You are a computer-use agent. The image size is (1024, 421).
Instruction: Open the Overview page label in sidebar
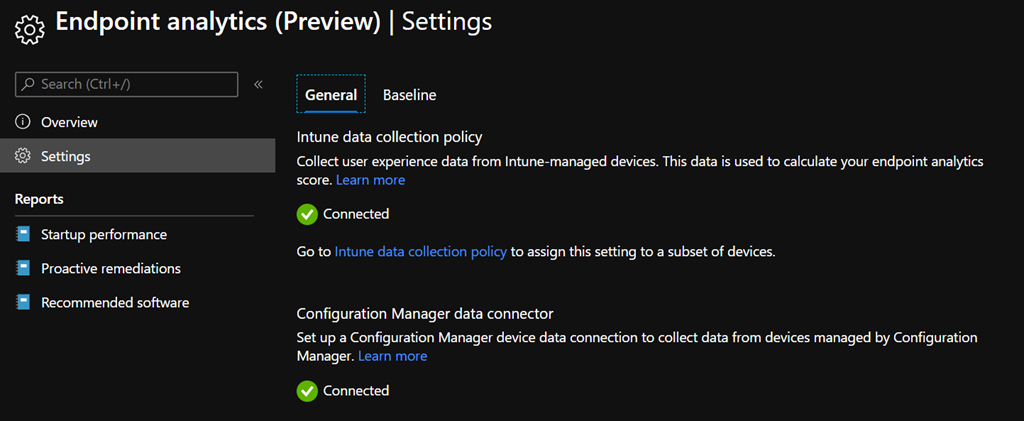(69, 122)
